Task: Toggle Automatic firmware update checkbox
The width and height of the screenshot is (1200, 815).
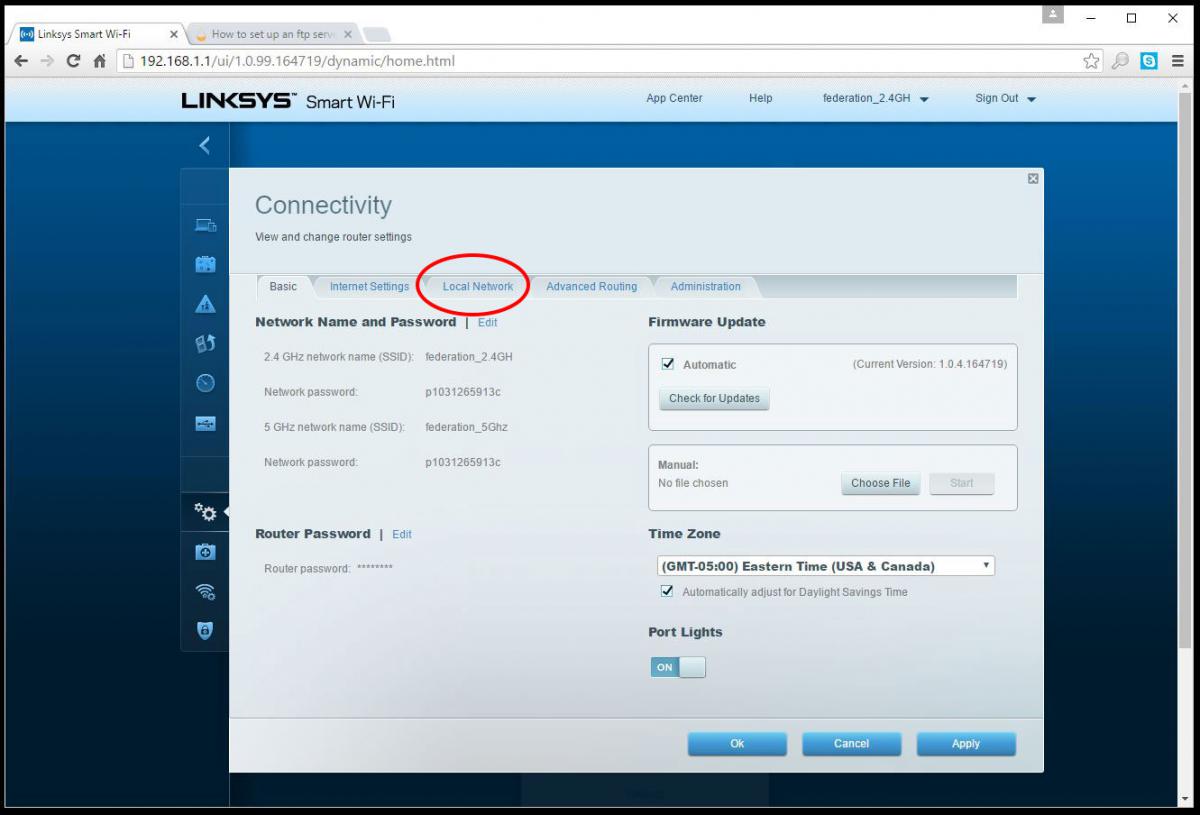Action: [x=668, y=364]
